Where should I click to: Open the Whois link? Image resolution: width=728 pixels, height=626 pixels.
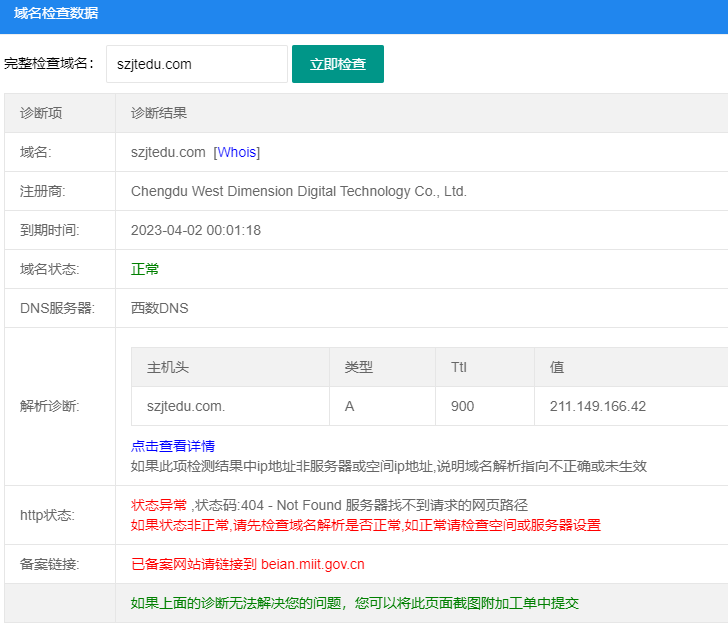[237, 152]
